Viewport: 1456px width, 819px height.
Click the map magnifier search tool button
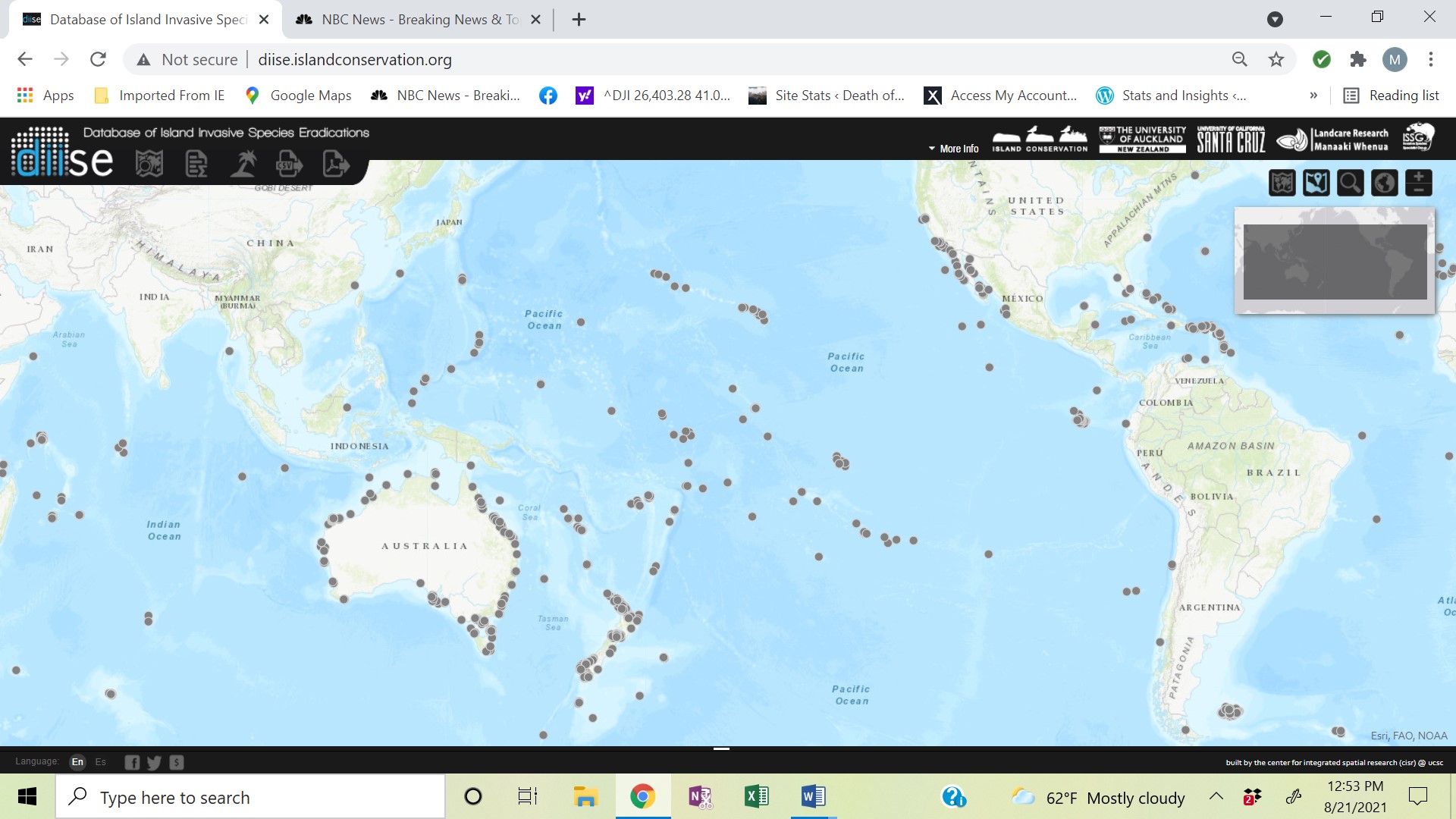(1350, 183)
